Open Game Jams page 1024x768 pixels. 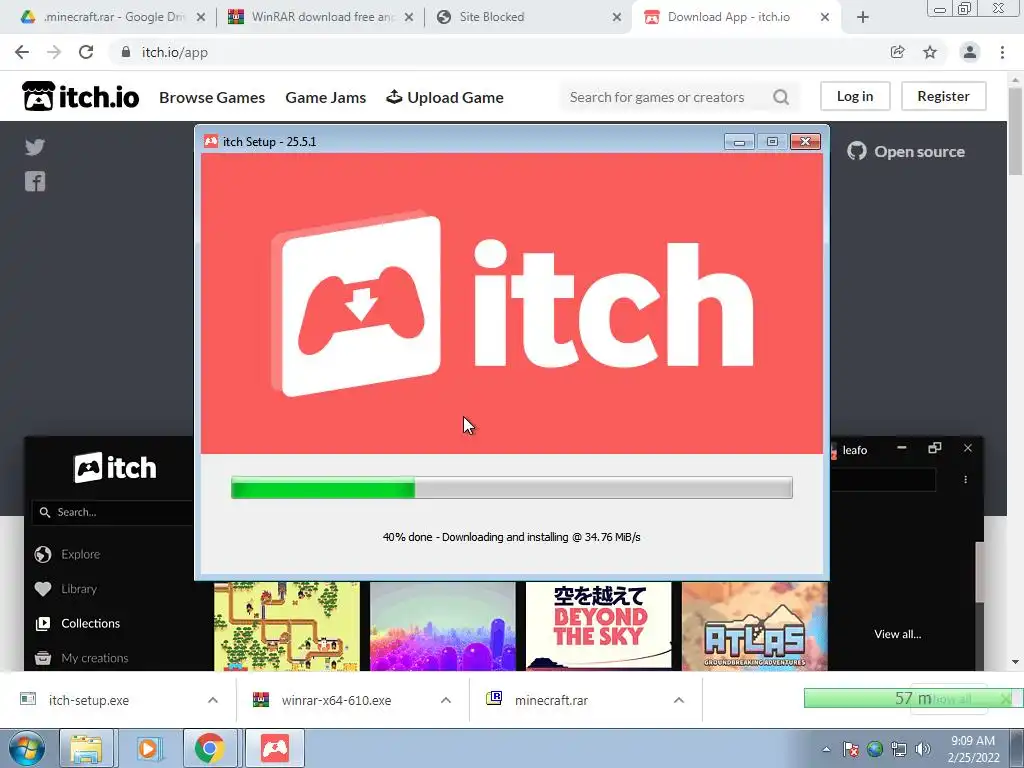coord(325,97)
